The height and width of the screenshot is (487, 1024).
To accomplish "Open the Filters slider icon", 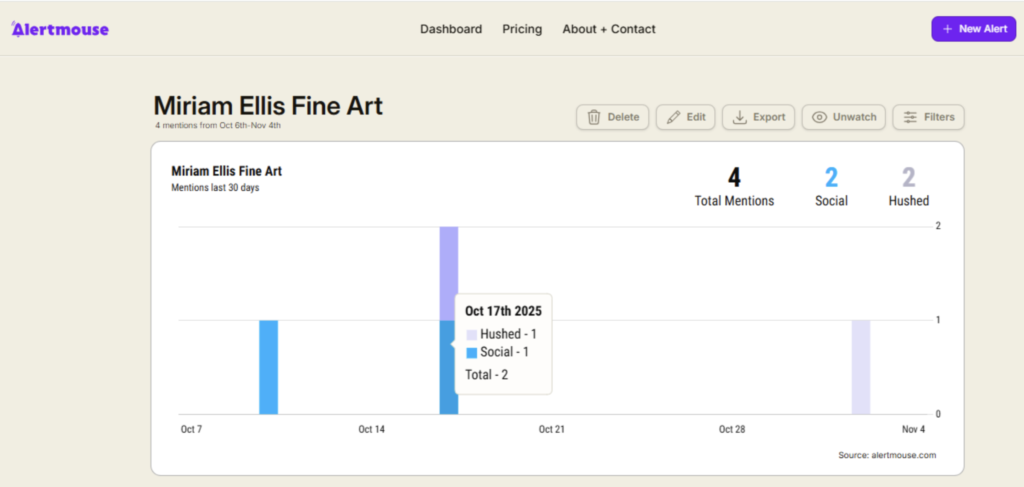I will [910, 117].
